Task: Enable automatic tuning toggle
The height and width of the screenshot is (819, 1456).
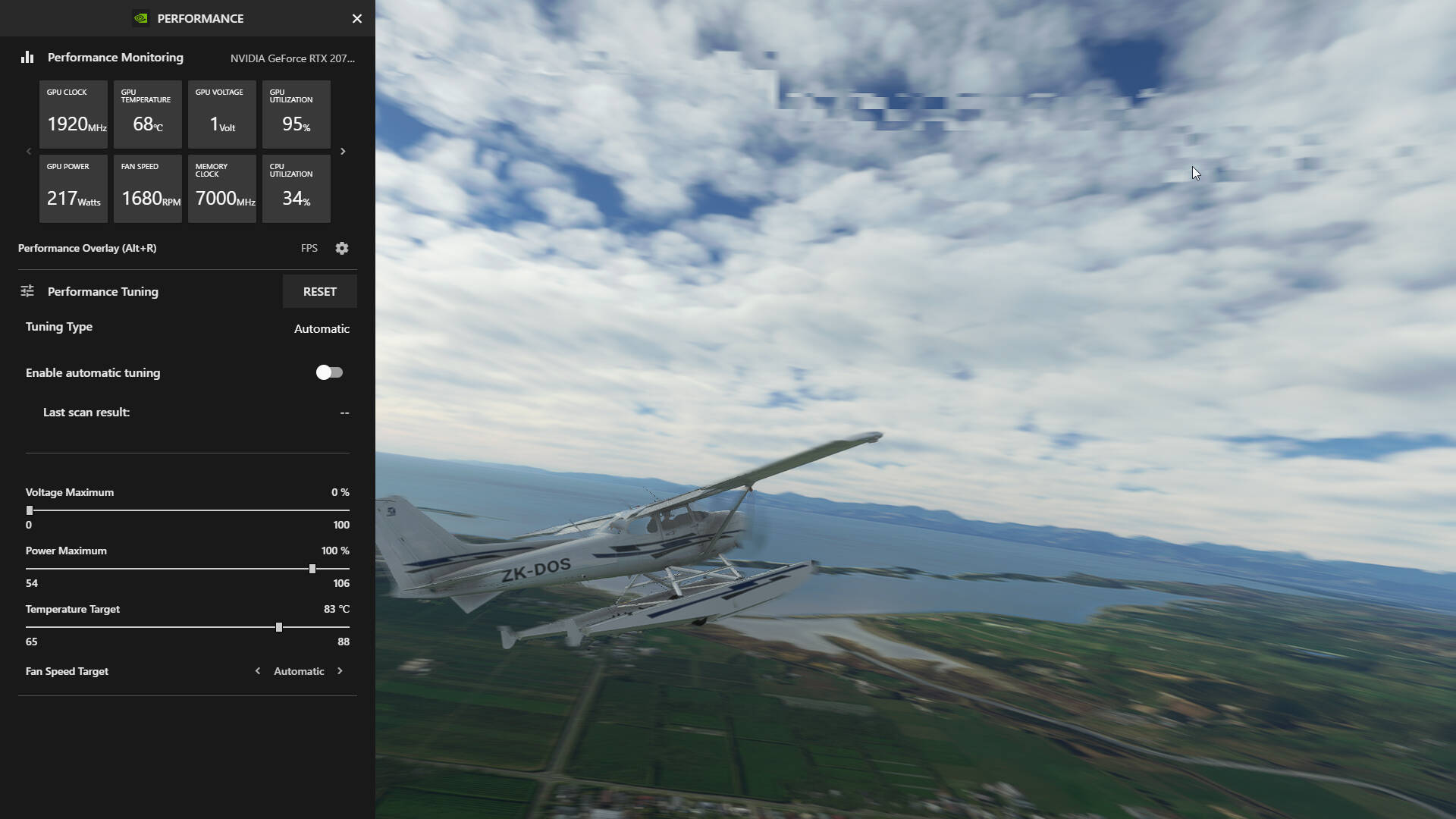Action: [x=329, y=372]
